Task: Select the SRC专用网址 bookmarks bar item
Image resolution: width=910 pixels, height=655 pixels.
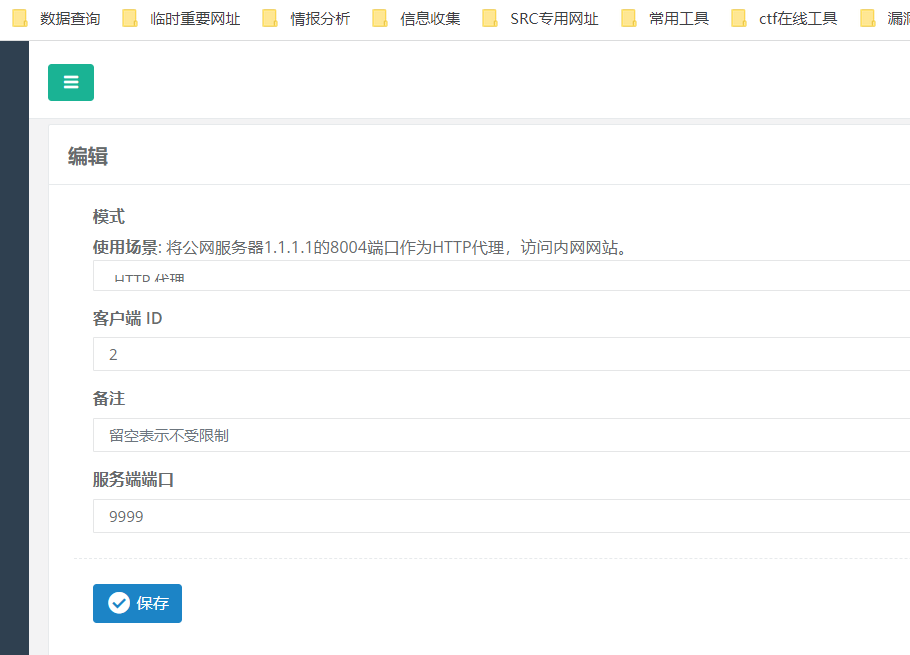Action: pos(541,18)
